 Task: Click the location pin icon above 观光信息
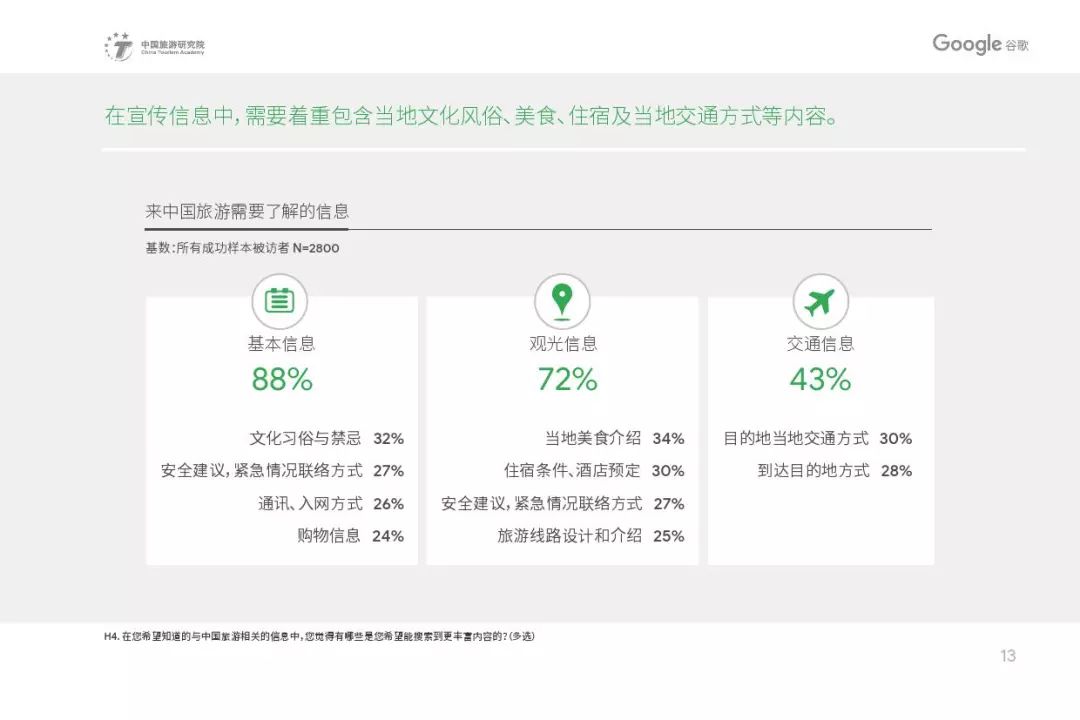(563, 300)
